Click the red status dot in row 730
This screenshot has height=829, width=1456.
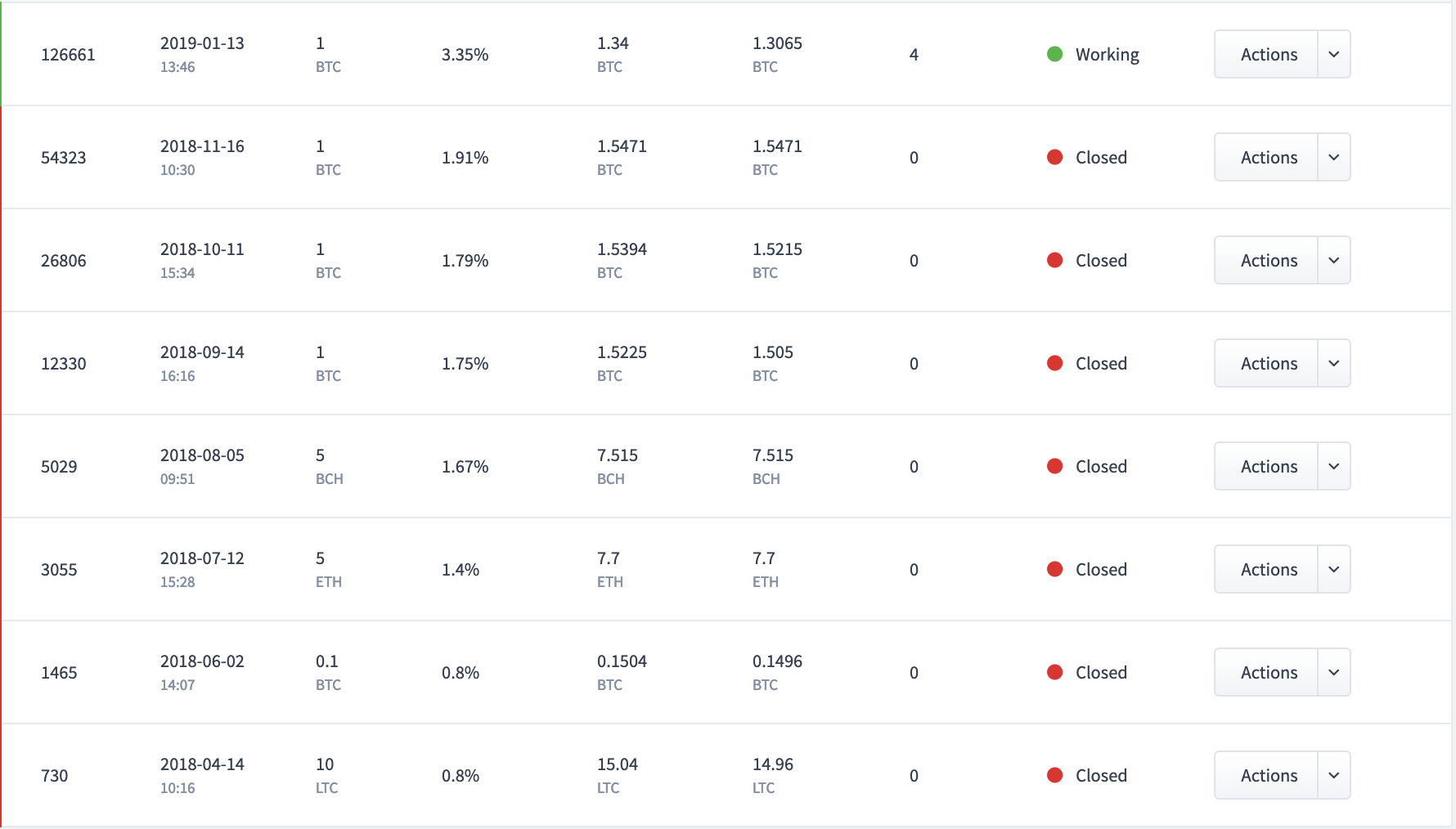click(x=1054, y=775)
